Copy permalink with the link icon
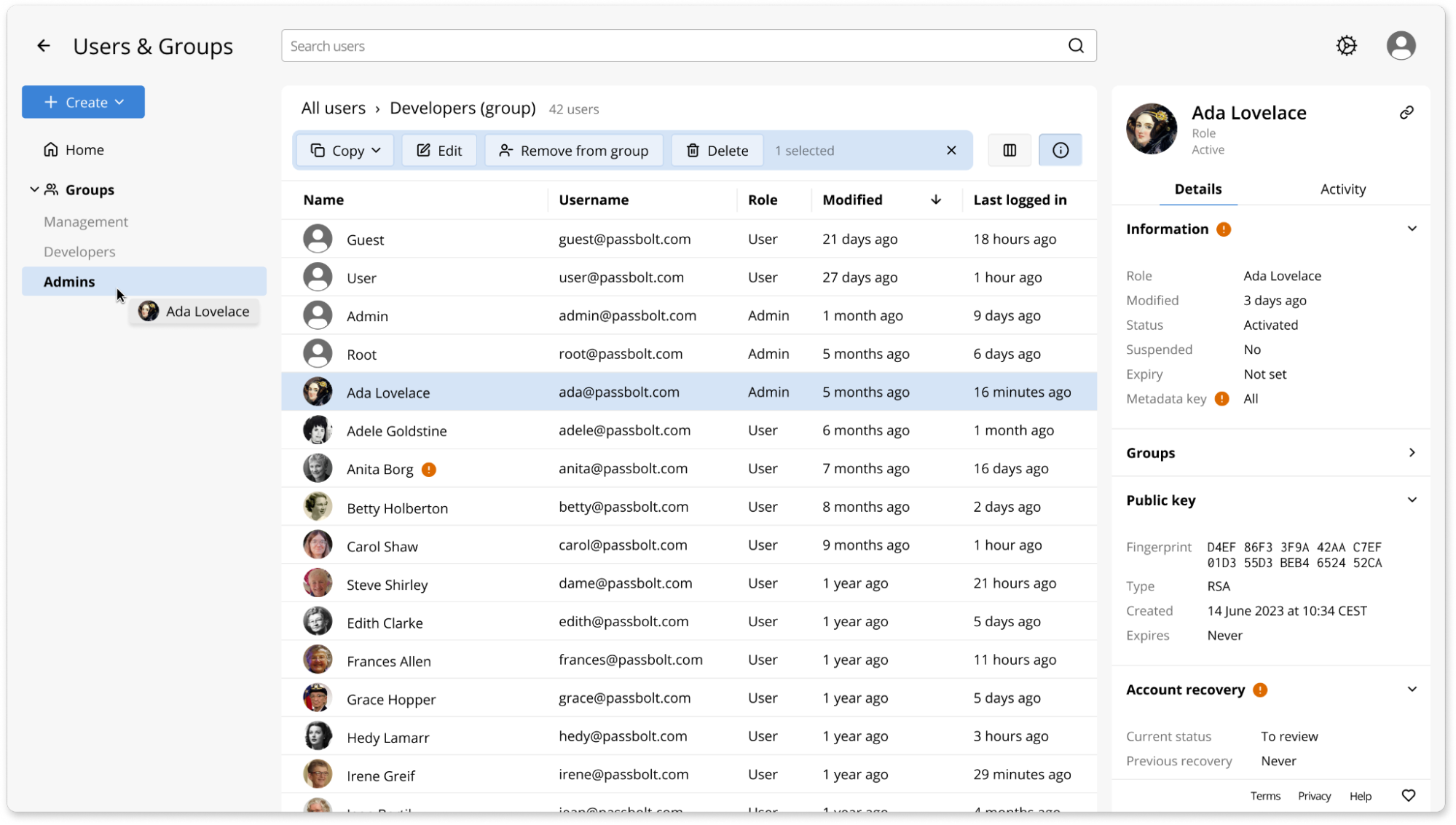This screenshot has width=1456, height=825. coord(1406,112)
